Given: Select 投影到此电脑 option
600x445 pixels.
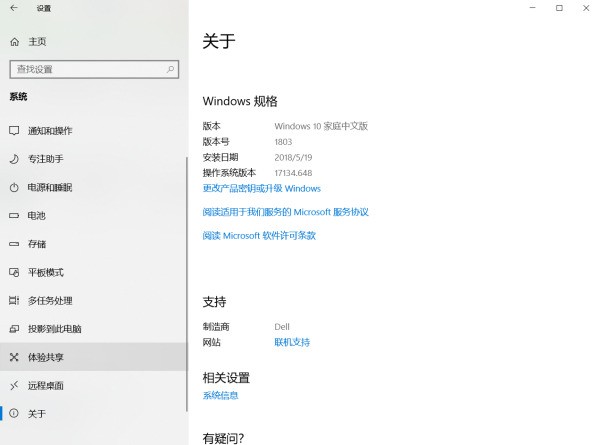Looking at the screenshot, I should [x=93, y=329].
